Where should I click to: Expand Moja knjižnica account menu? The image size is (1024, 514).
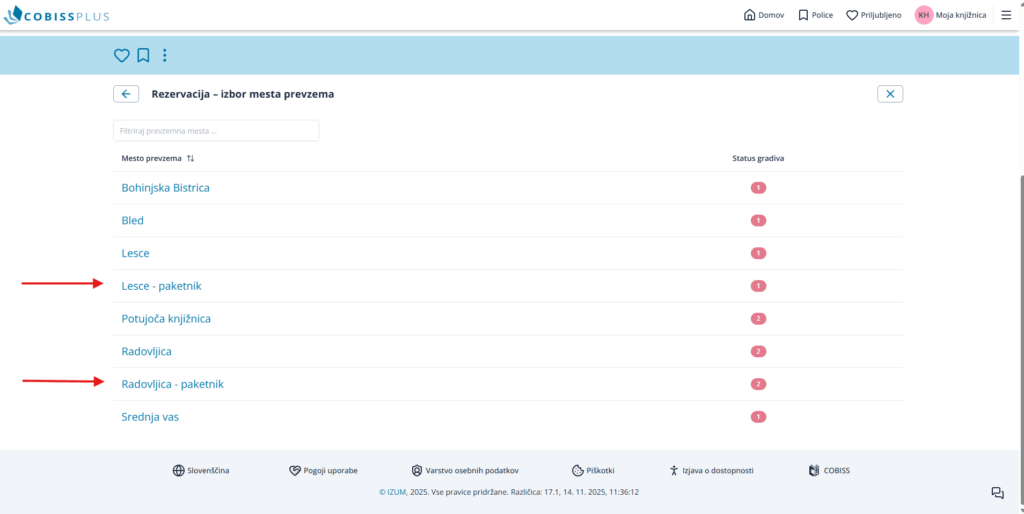[960, 15]
